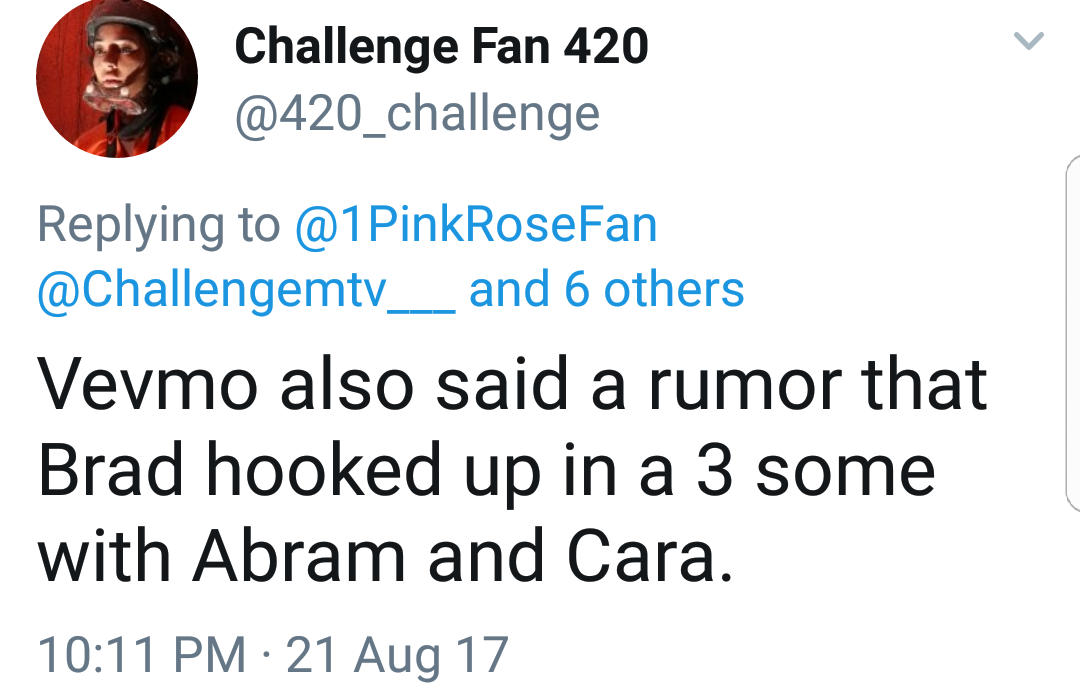Visit the @Challengemtv___ mention link
Viewport: 1080px width, 698px height.
click(x=246, y=289)
